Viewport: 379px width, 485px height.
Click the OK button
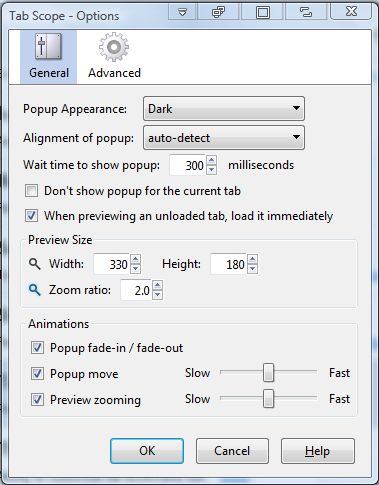[147, 451]
